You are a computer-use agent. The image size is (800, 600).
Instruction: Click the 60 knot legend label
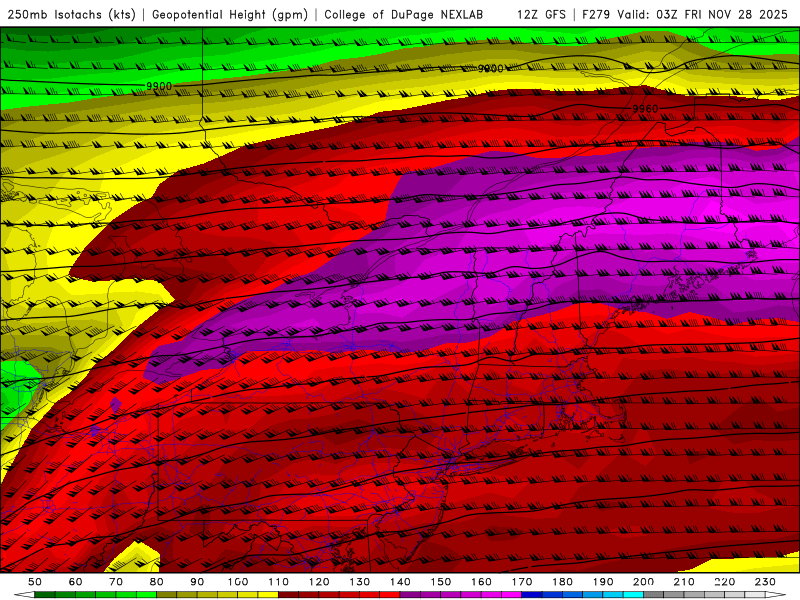tap(76, 582)
